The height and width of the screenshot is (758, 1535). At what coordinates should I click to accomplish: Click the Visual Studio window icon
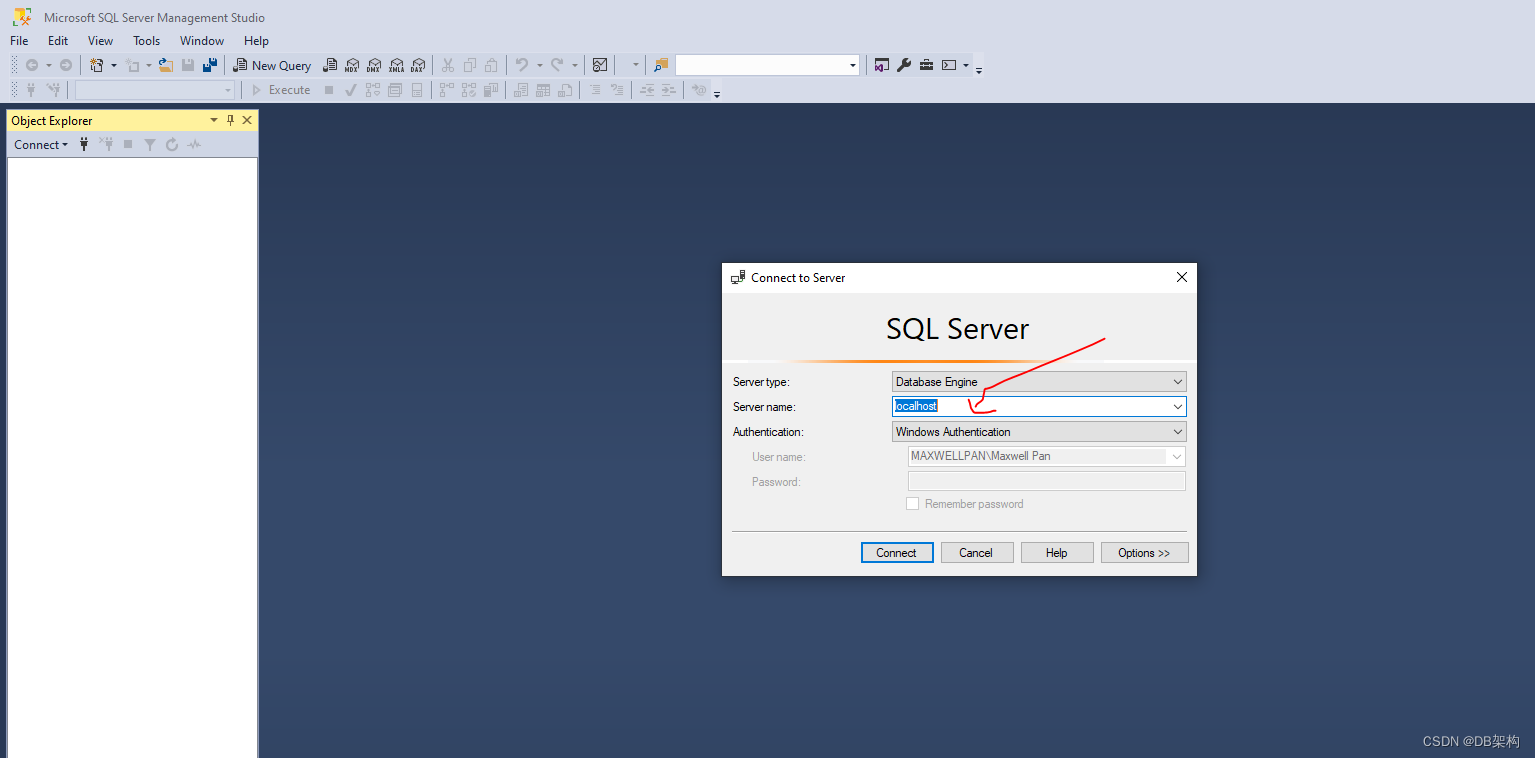click(881, 65)
